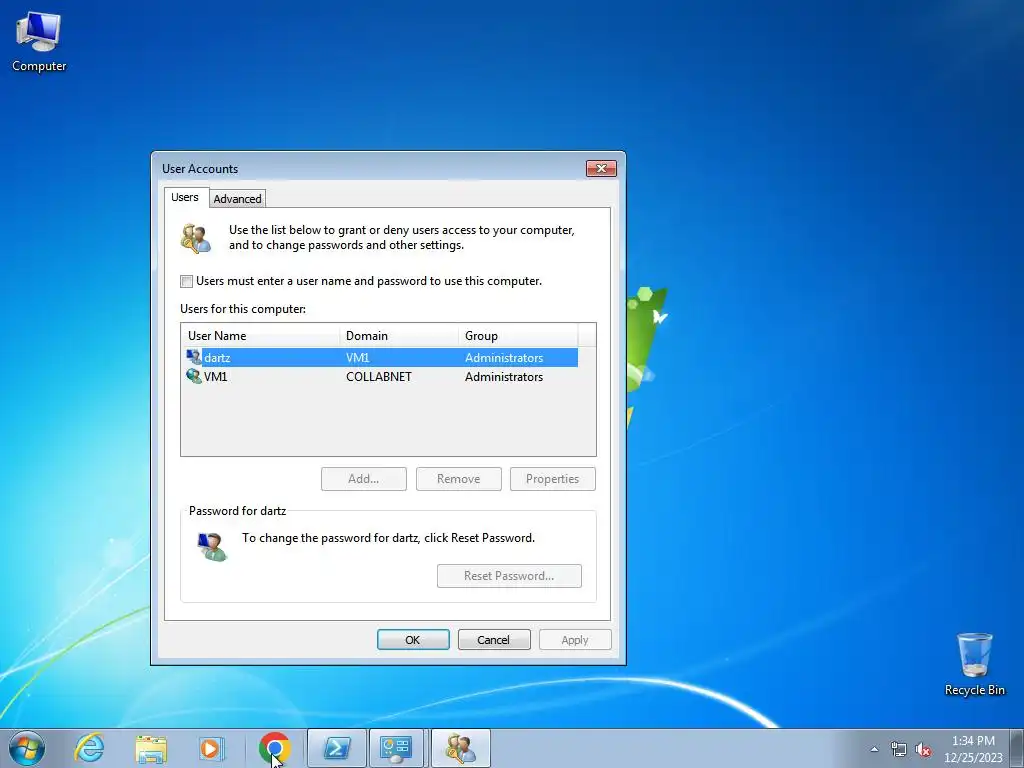Open the clock showing 1:34 PM
Viewport: 1024px width, 768px height.
tap(973, 749)
